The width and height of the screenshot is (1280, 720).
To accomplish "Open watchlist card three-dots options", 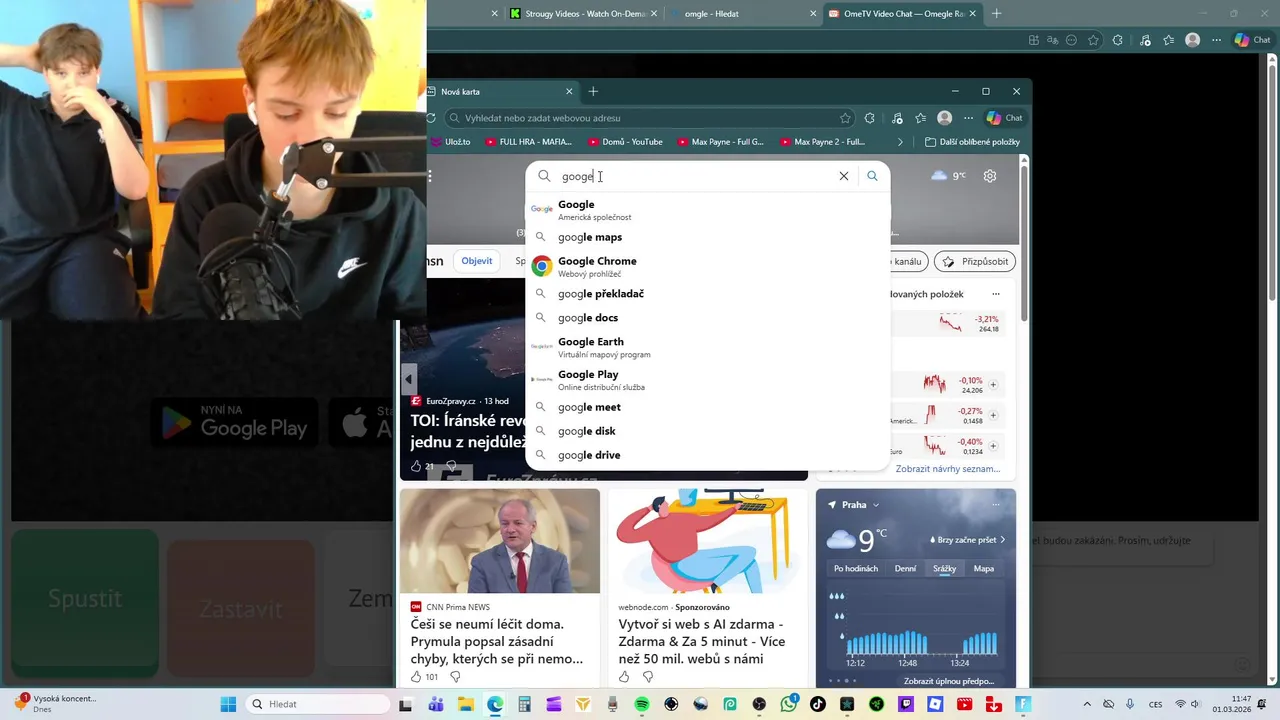I will point(996,294).
